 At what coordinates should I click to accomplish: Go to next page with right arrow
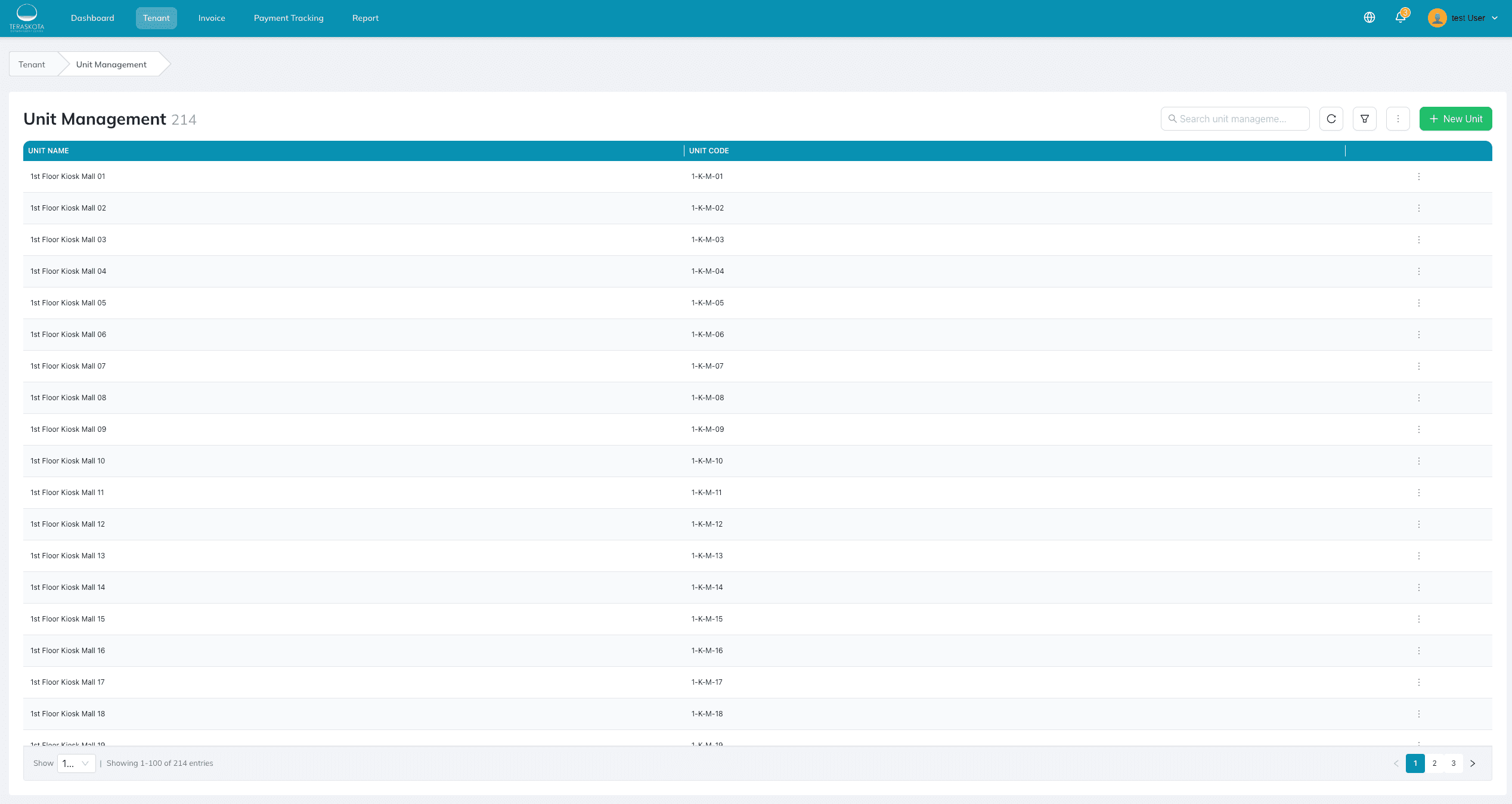tap(1473, 763)
